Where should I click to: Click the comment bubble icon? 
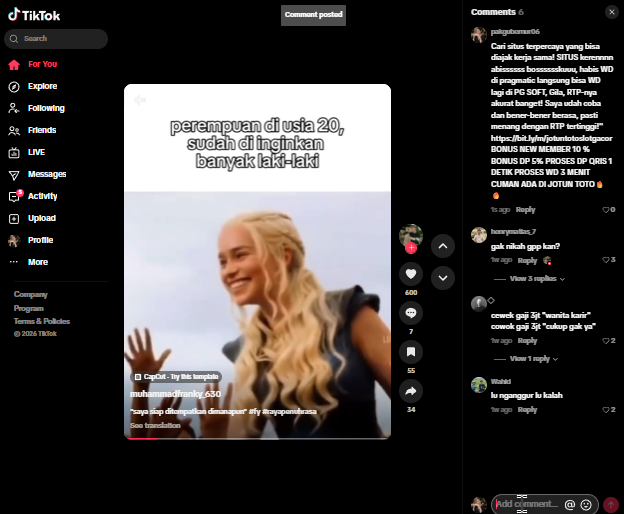pos(411,313)
